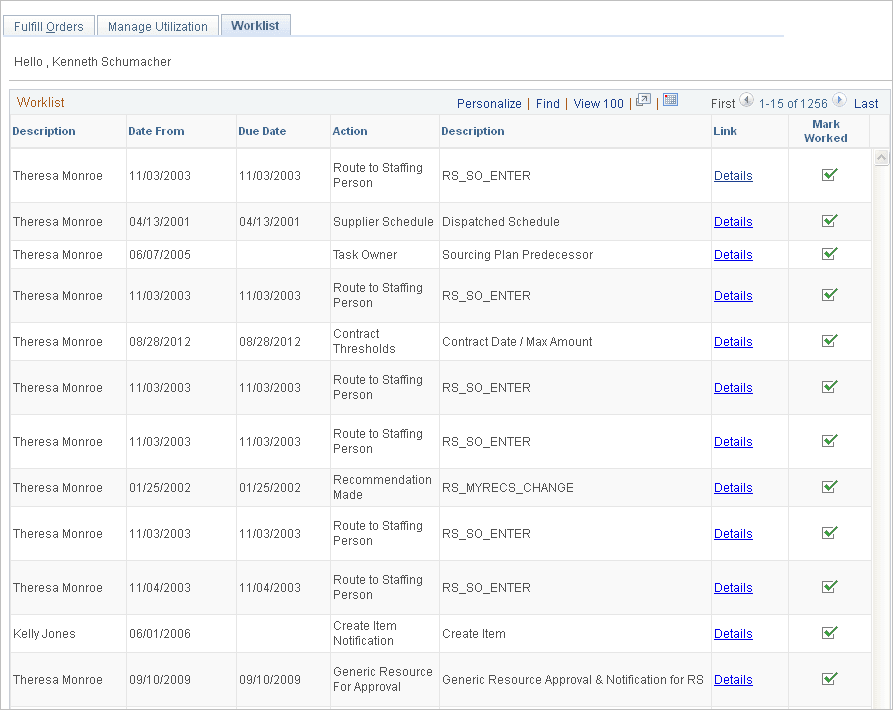Screen dimensions: 893x710
Task: Click the previous page arrow beside First
Action: [746, 102]
